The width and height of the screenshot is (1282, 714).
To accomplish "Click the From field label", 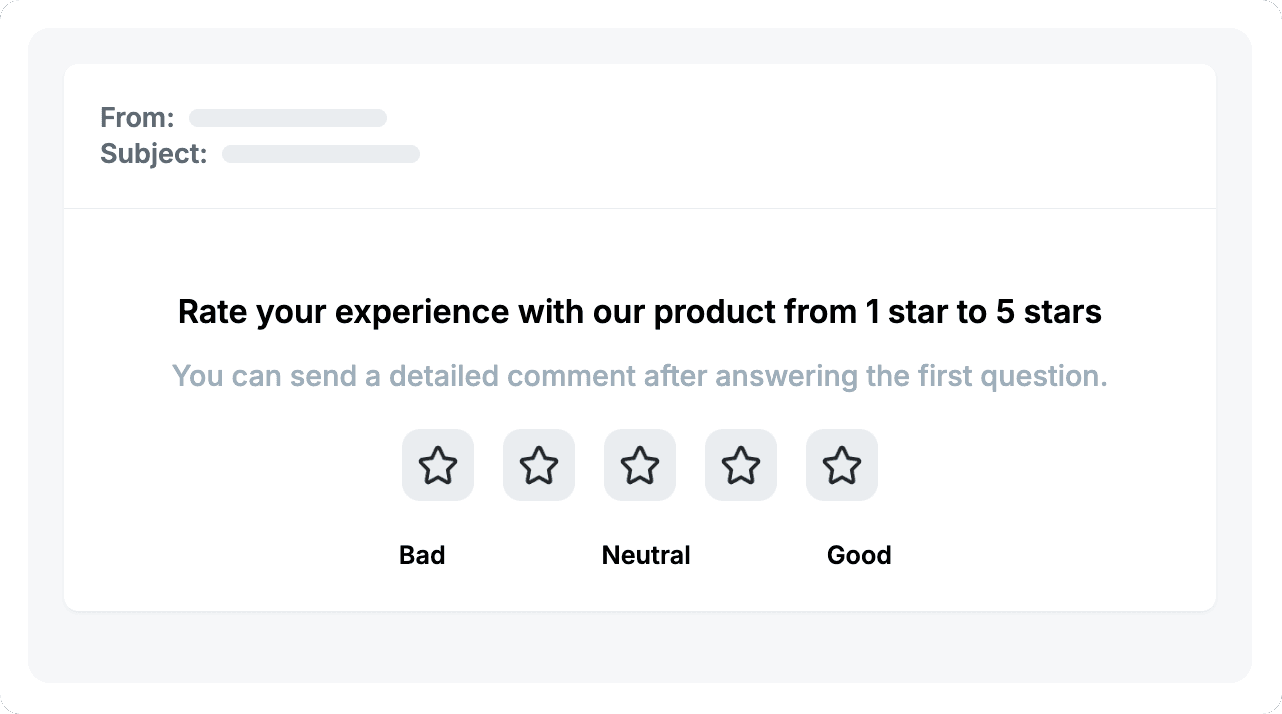I will (x=137, y=118).
